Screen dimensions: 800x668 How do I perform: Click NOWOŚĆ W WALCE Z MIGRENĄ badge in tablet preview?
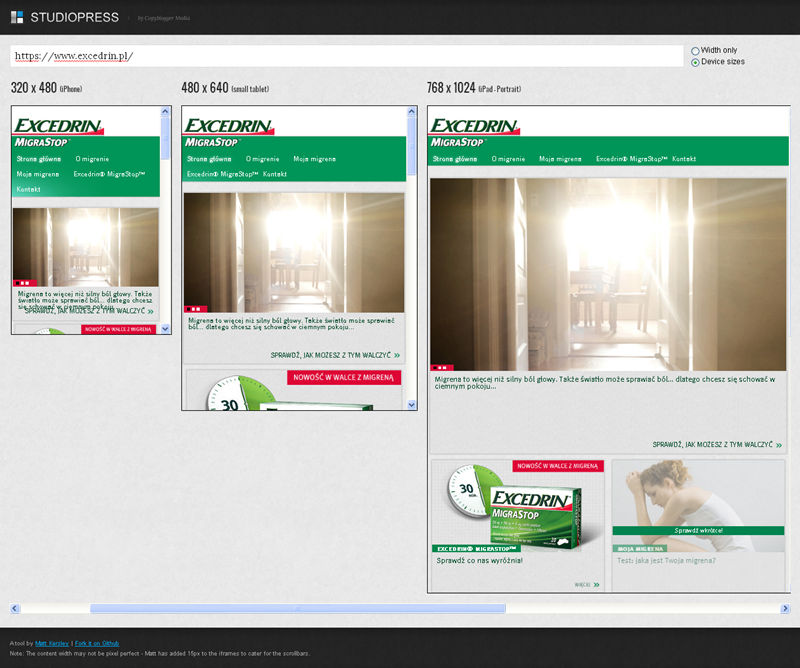344,378
